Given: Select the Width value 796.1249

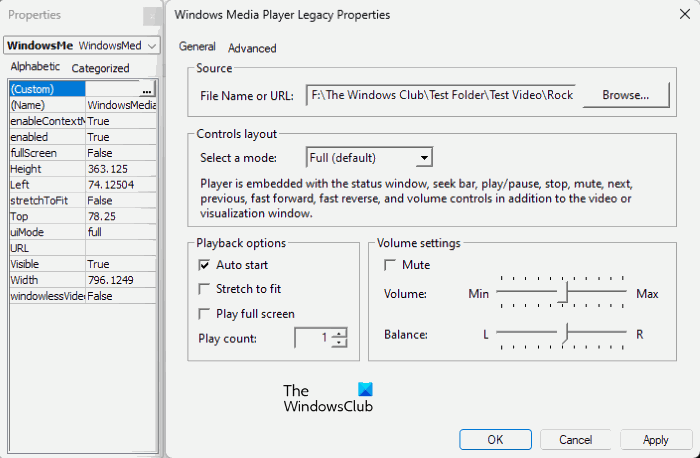Looking at the screenshot, I should 121,280.
